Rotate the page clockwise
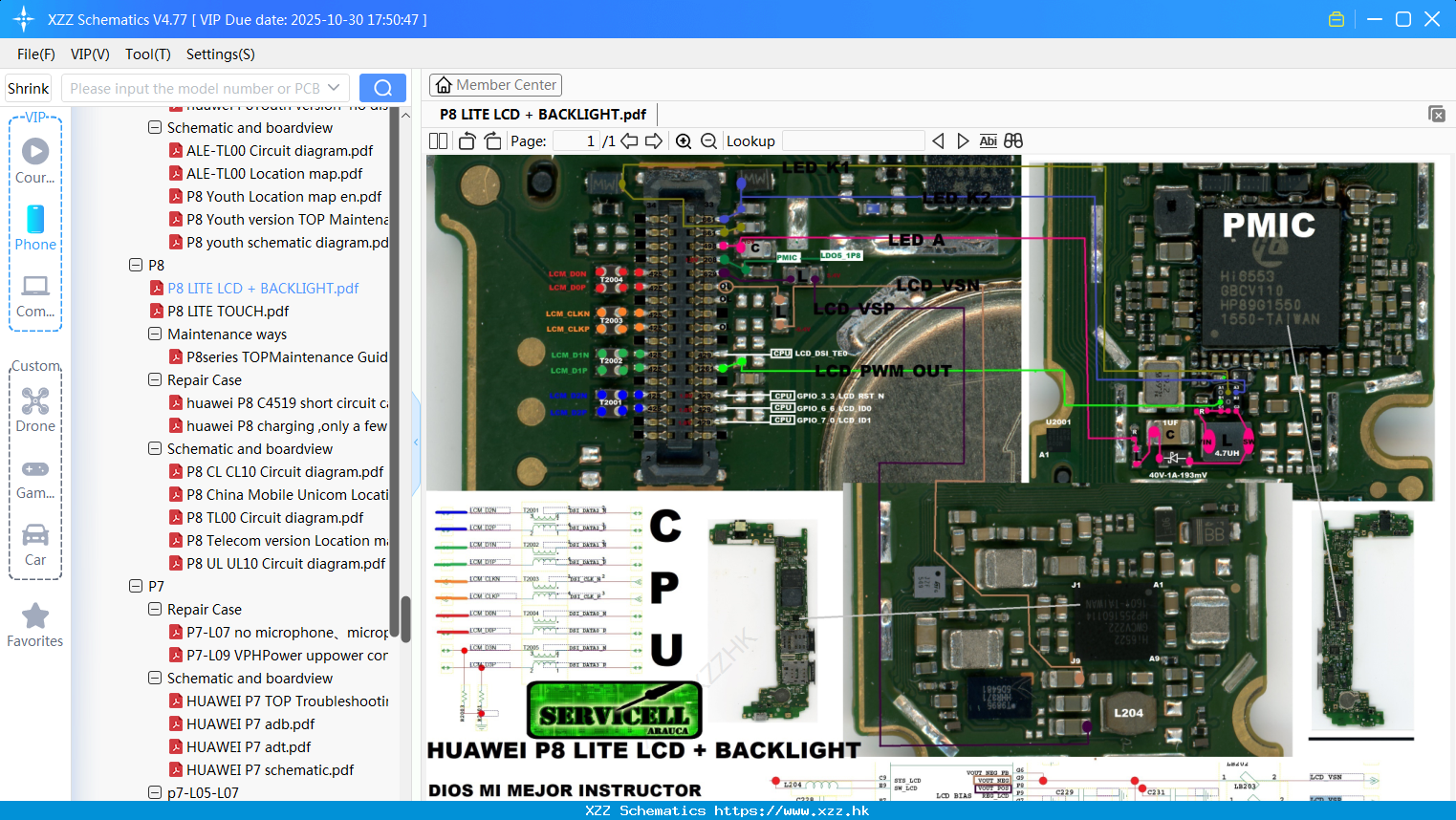 [x=492, y=141]
